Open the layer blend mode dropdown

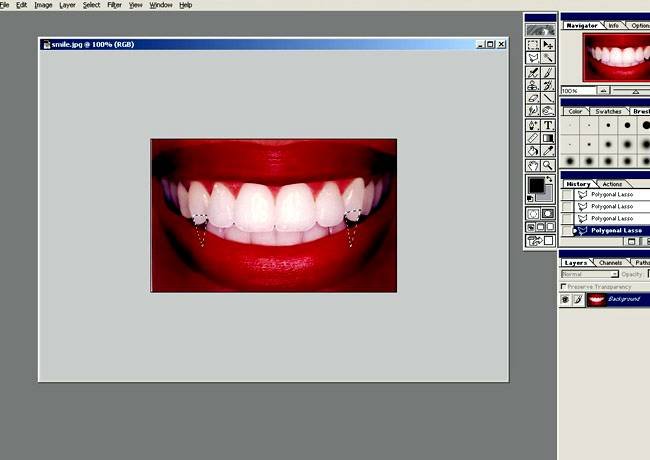[x=590, y=274]
